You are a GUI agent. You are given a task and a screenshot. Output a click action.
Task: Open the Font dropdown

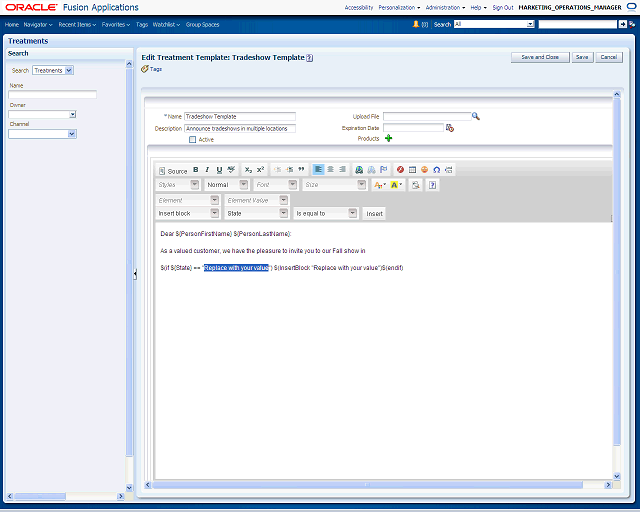pos(275,185)
